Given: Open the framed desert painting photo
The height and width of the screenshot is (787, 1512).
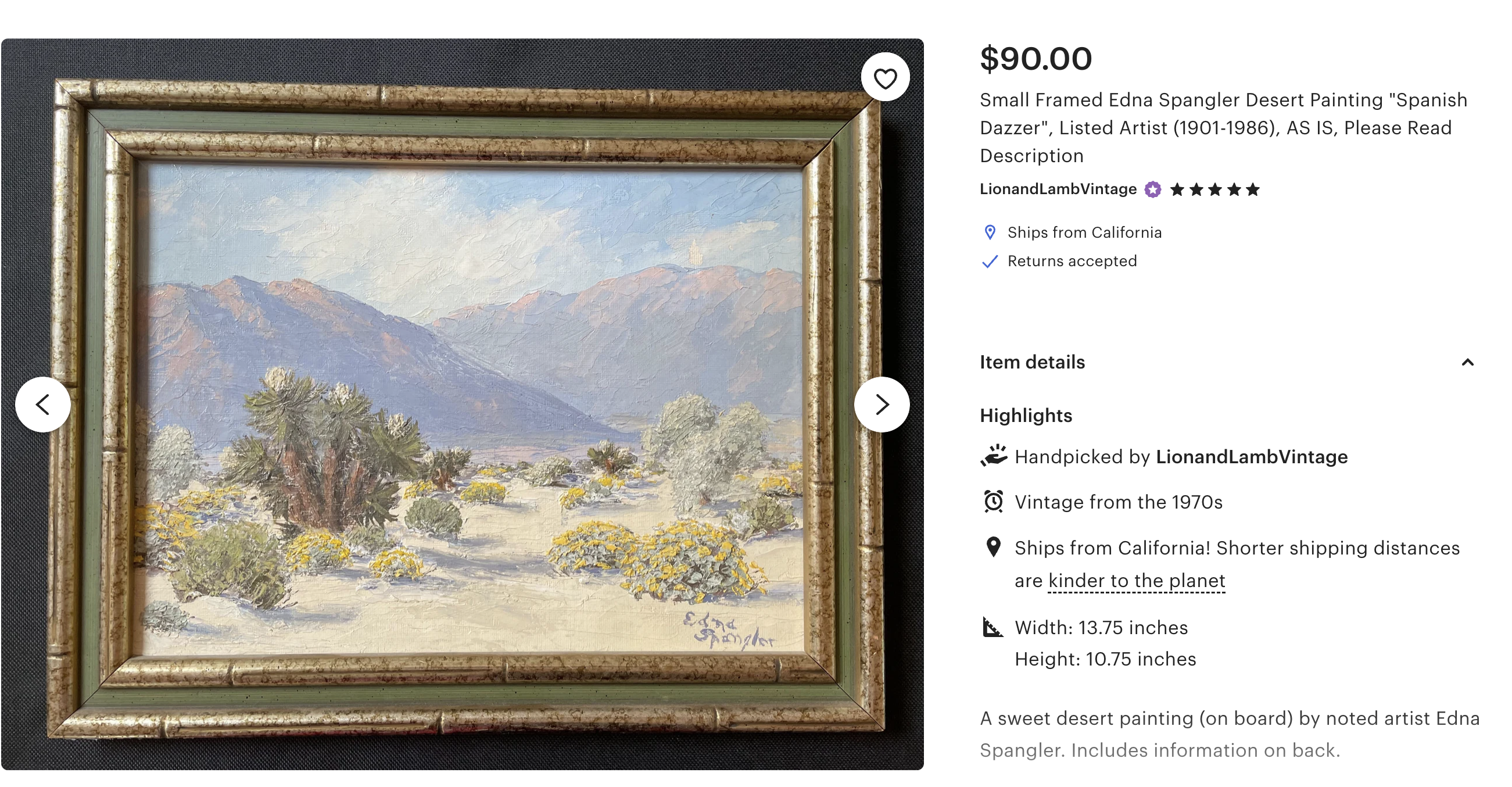Looking at the screenshot, I should [x=464, y=405].
